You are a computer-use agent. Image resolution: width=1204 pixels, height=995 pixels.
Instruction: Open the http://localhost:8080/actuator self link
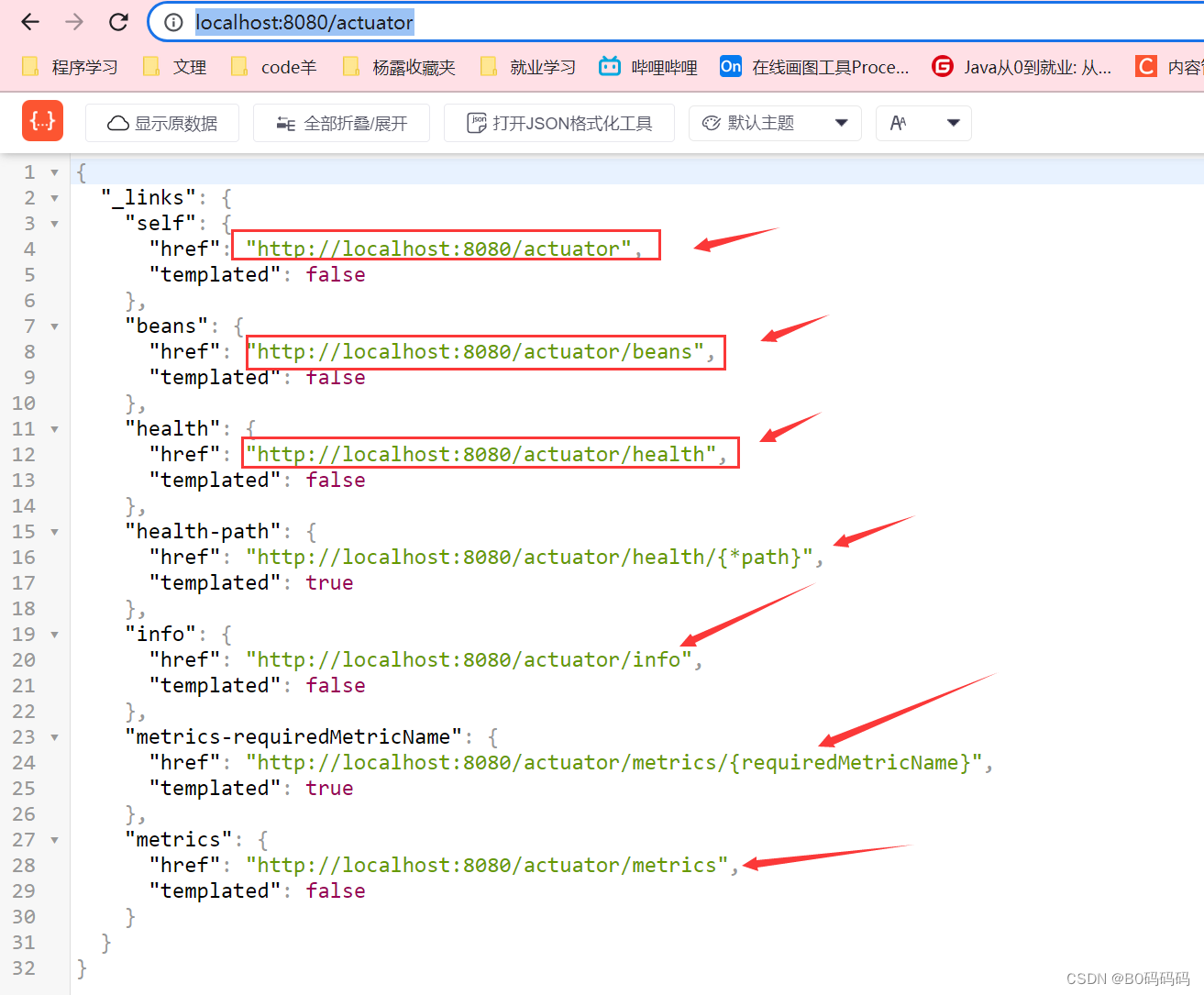click(438, 249)
